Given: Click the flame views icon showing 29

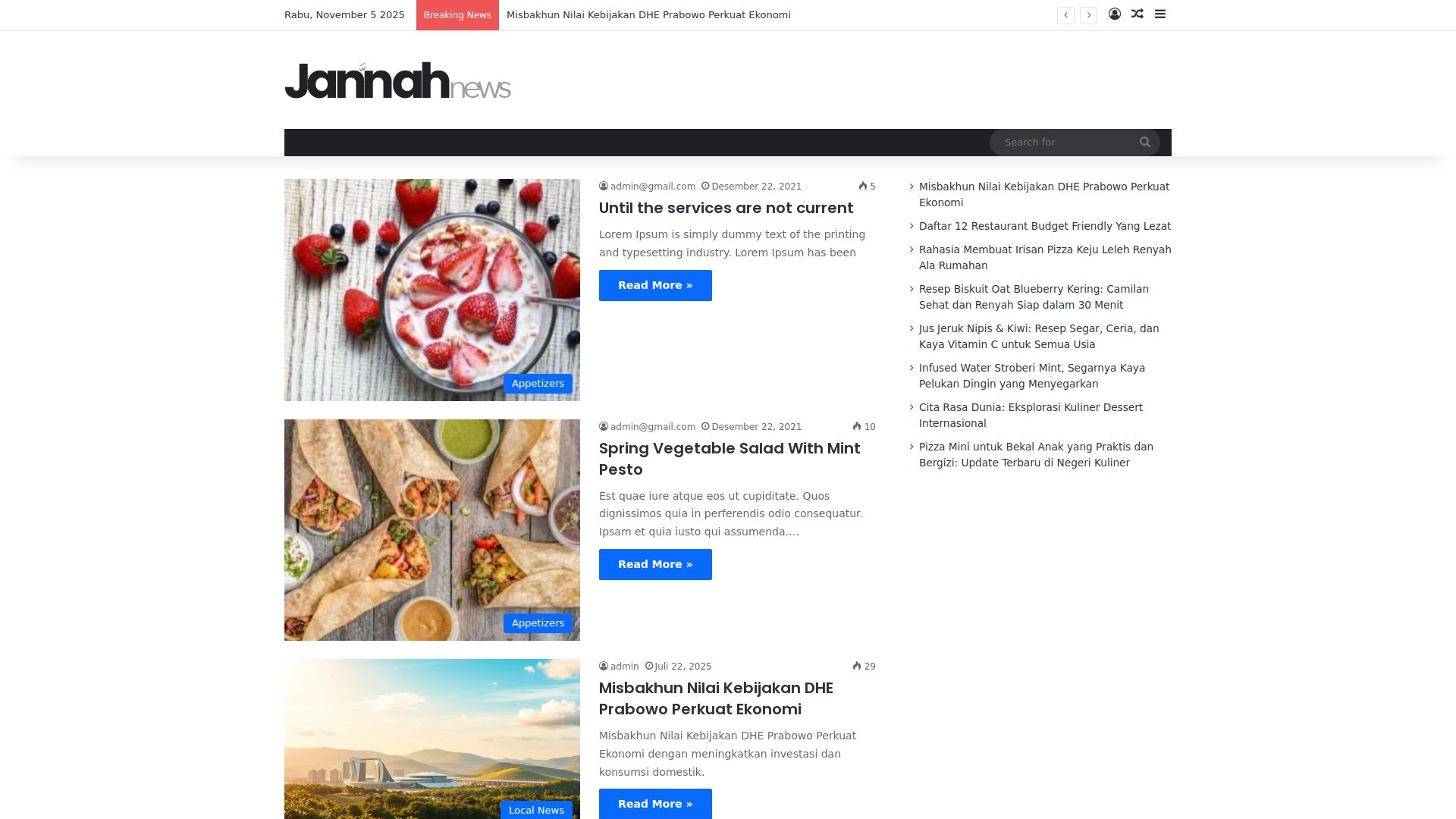Looking at the screenshot, I should pos(857,667).
